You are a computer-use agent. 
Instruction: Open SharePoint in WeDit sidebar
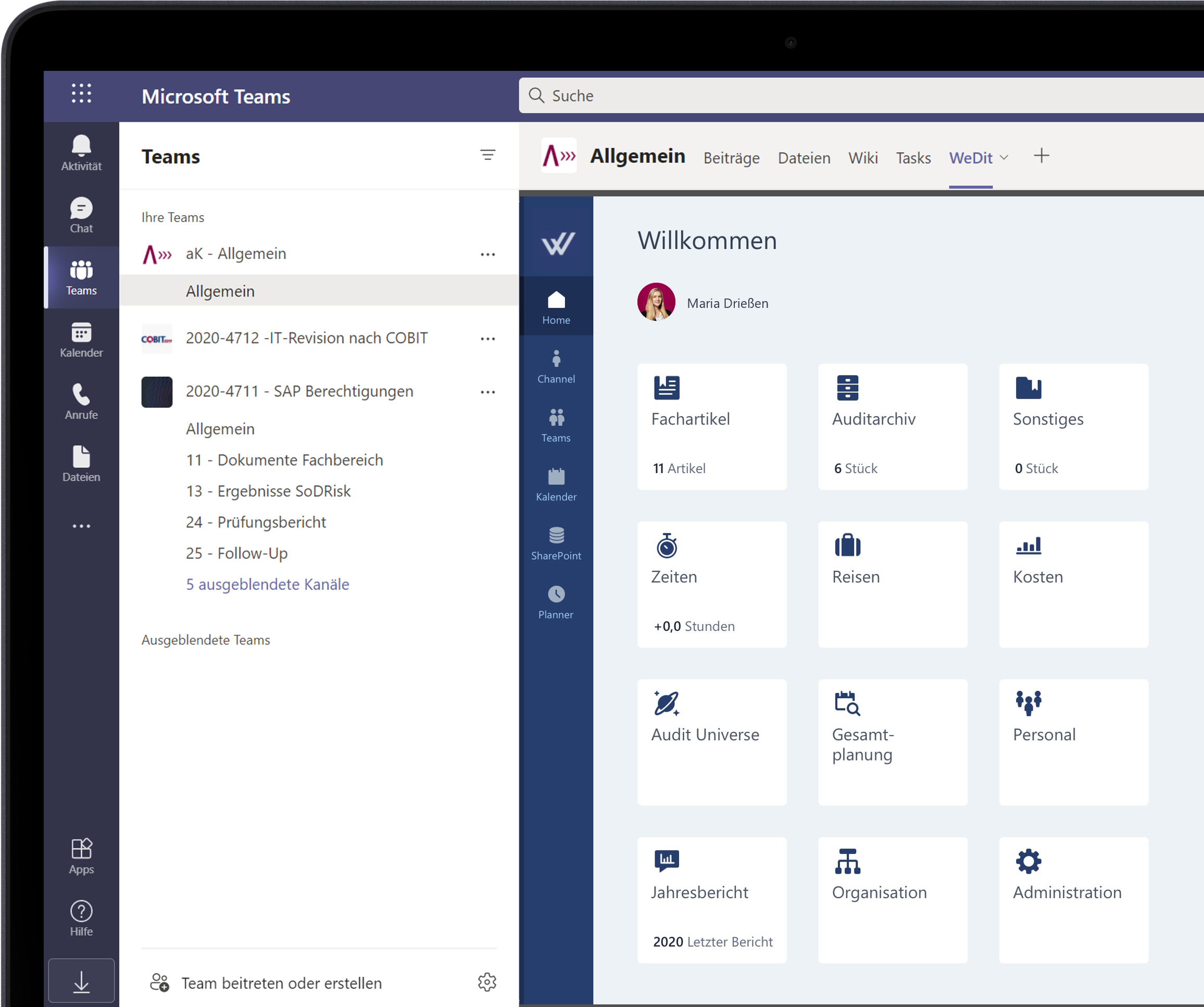click(x=556, y=543)
